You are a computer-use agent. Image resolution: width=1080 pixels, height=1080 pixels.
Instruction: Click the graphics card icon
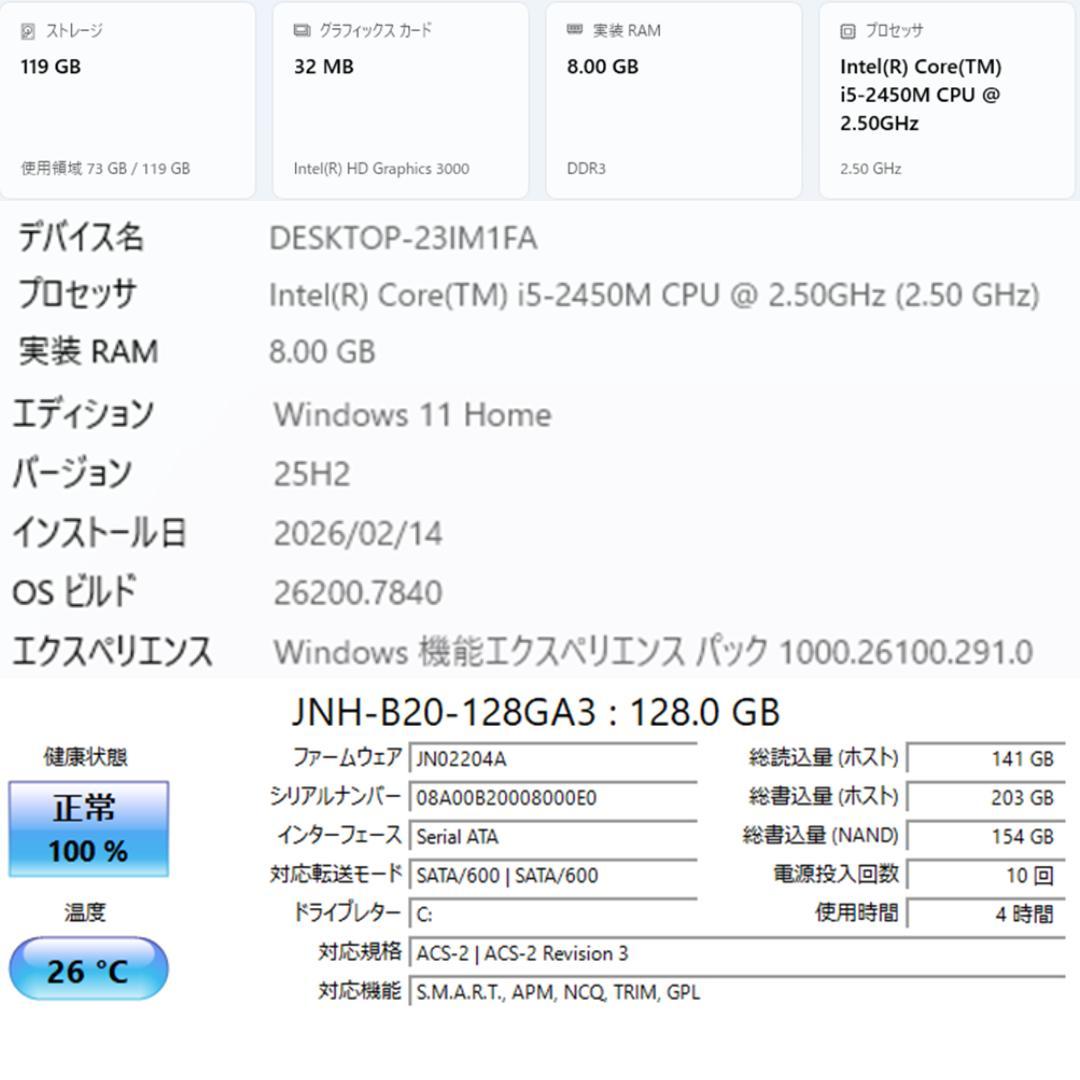pos(302,30)
